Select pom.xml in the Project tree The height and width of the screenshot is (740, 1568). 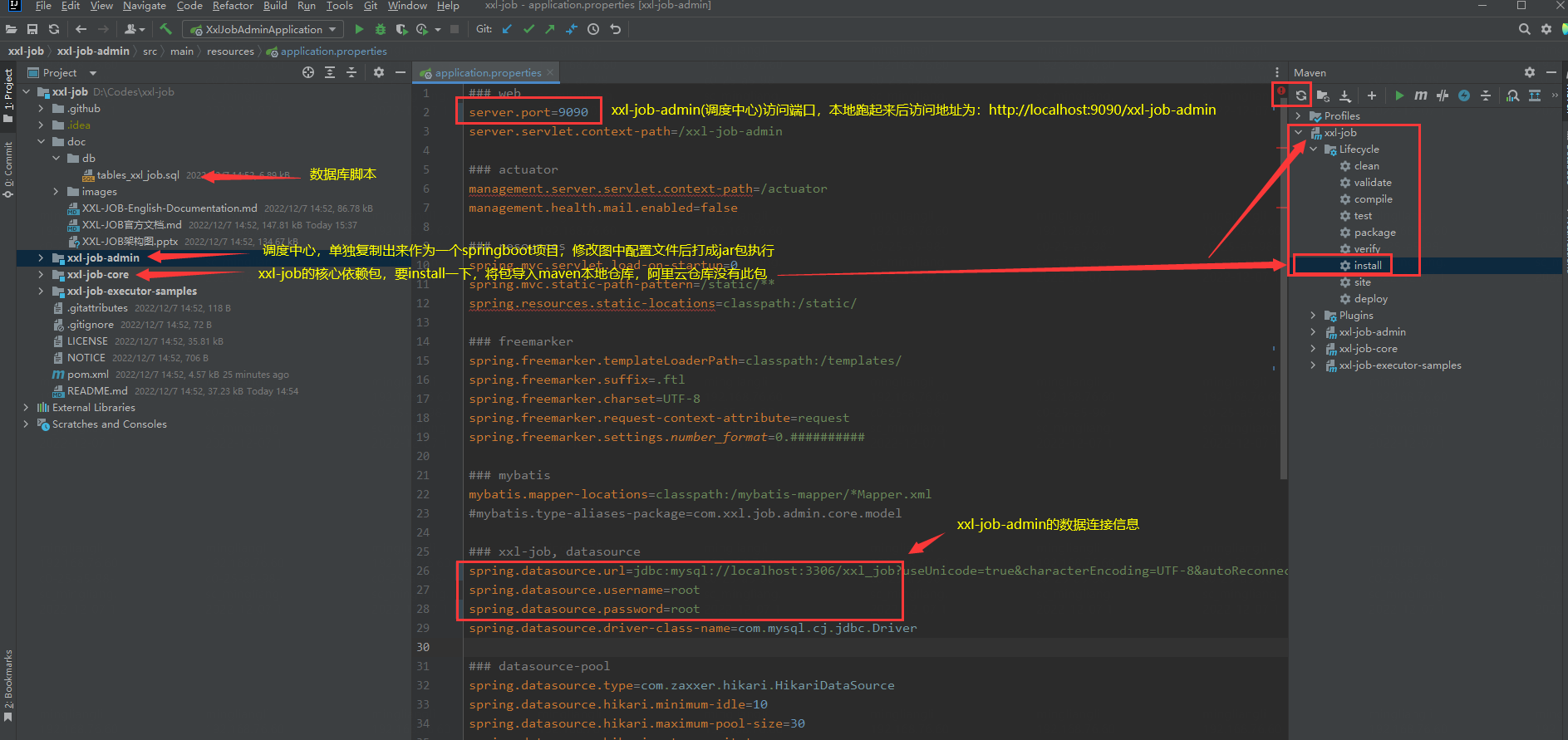88,374
